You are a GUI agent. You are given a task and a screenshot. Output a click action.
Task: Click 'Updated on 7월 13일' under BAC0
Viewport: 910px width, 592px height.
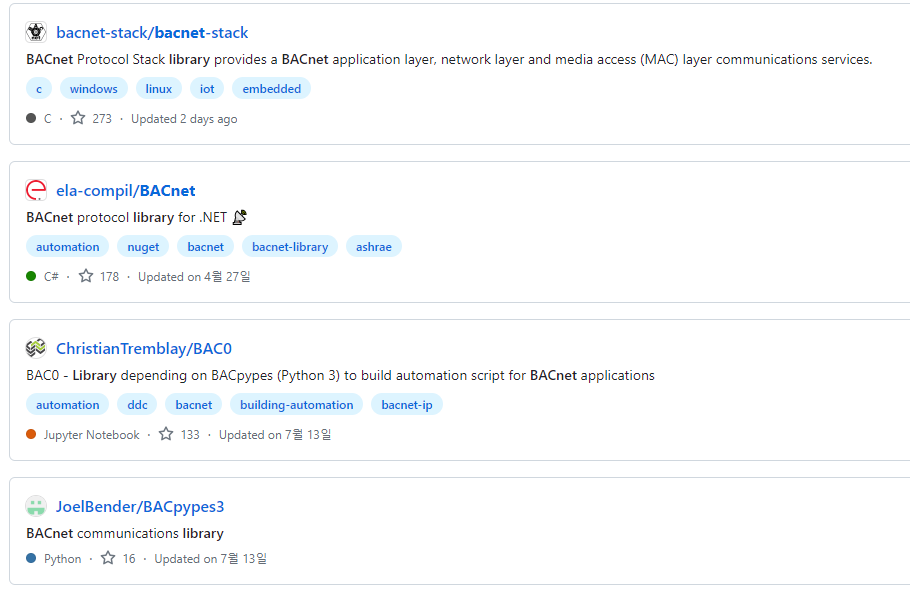(x=275, y=435)
